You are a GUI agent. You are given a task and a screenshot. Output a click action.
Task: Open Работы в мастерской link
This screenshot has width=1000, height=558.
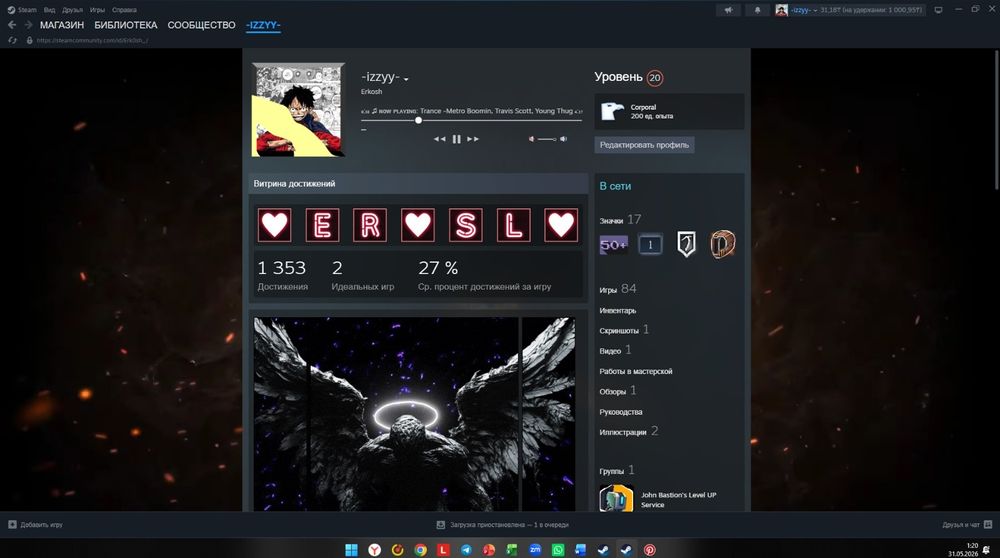coord(636,371)
